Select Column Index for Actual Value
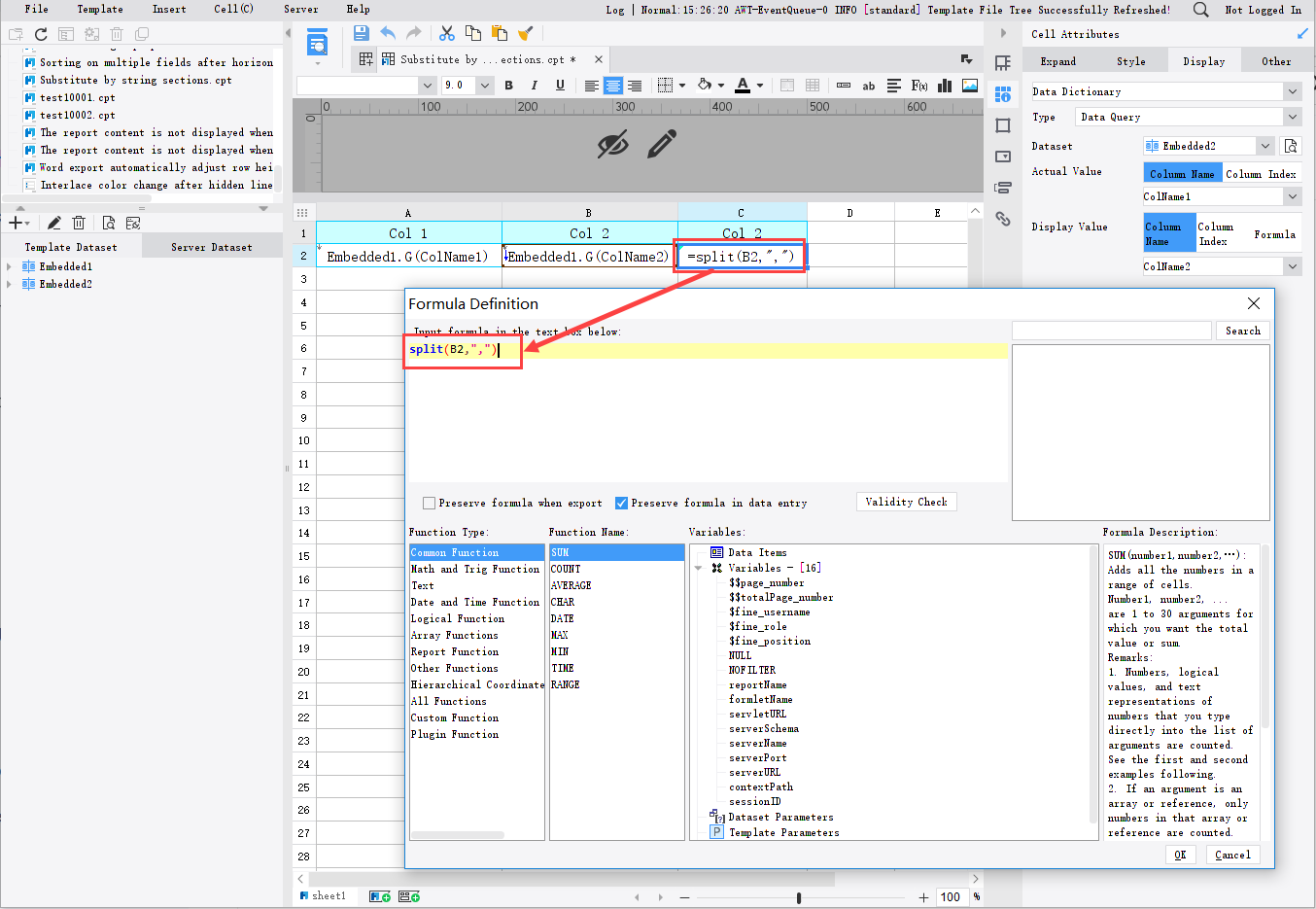This screenshot has height=909, width=1316. (1261, 174)
